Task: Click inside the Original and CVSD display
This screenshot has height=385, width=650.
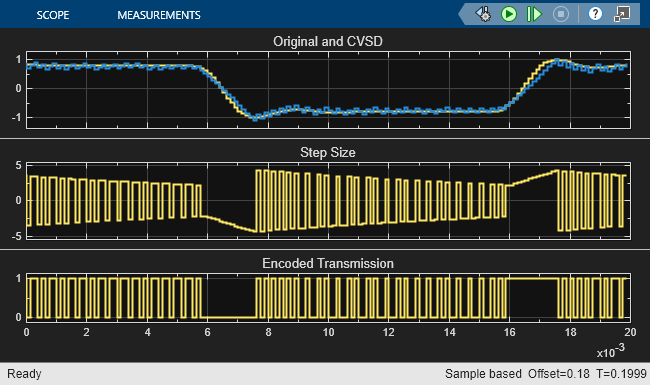Action: pyautogui.click(x=328, y=90)
